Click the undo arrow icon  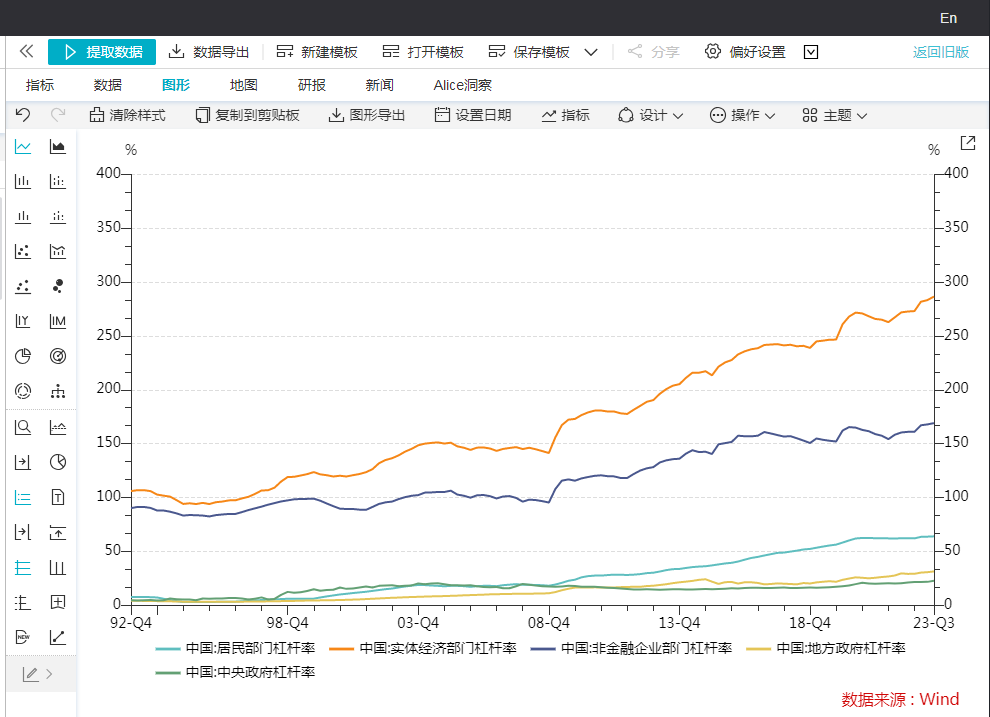click(x=23, y=115)
